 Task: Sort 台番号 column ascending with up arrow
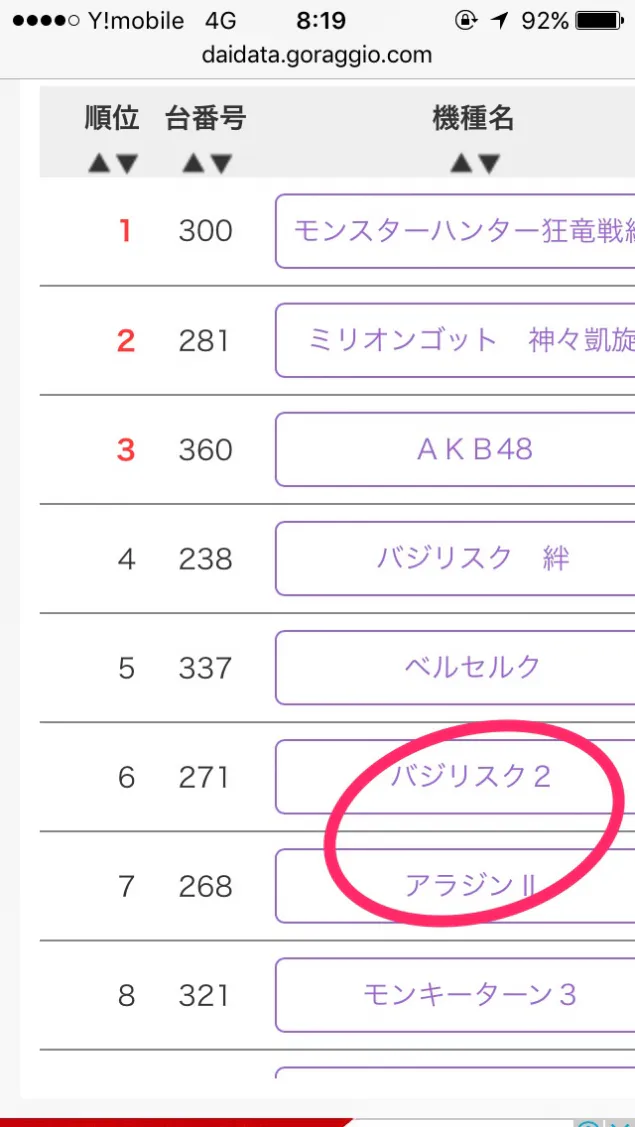click(x=193, y=165)
